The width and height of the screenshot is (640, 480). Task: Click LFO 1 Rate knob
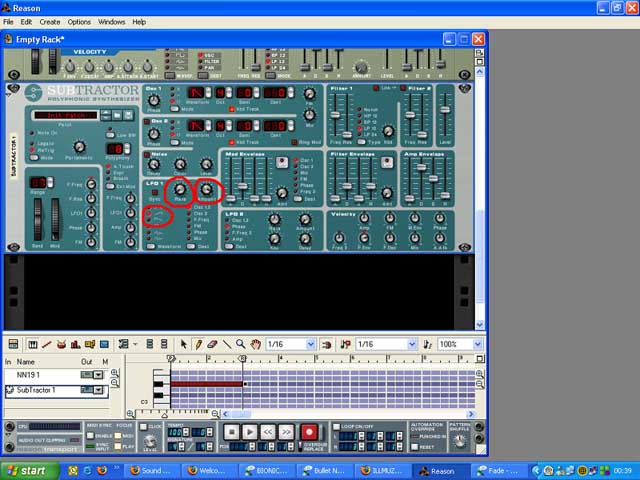pyautogui.click(x=180, y=189)
